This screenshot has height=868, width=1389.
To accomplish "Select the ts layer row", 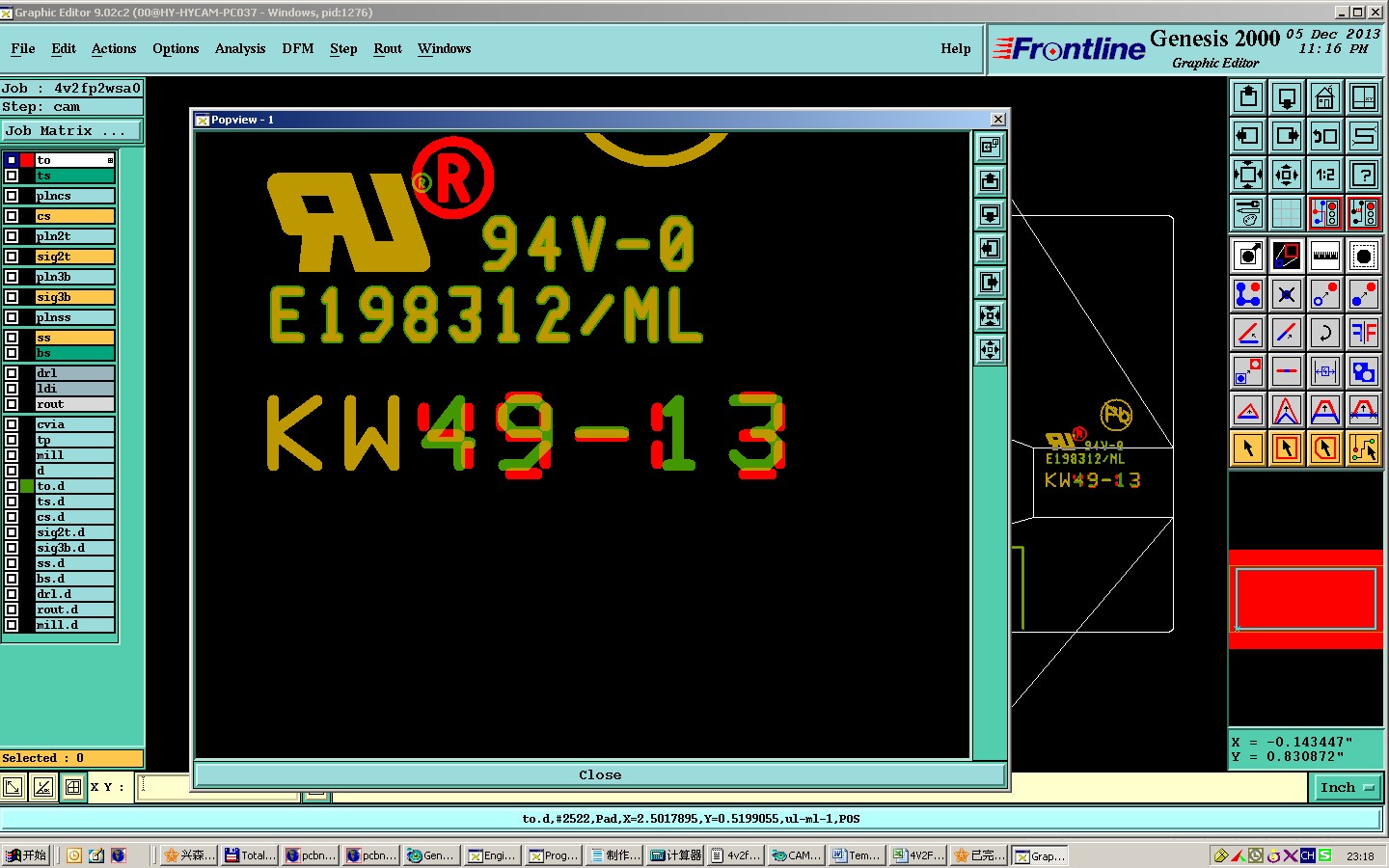I will pyautogui.click(x=74, y=176).
